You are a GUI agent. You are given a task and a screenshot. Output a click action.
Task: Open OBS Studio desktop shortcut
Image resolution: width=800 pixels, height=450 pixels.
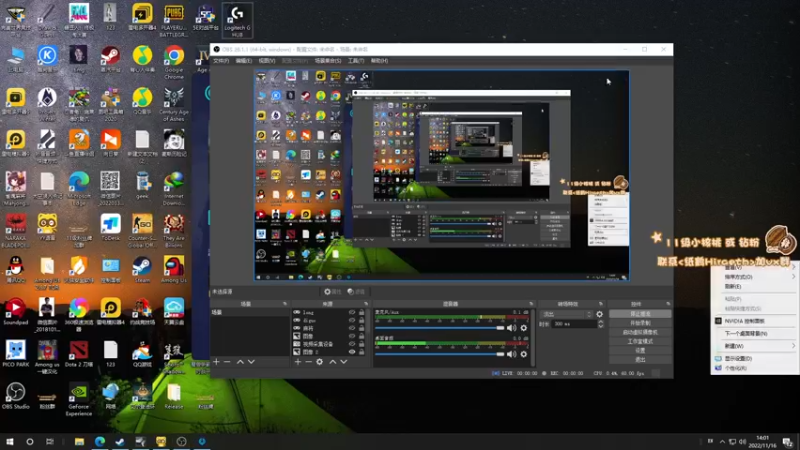(16, 396)
